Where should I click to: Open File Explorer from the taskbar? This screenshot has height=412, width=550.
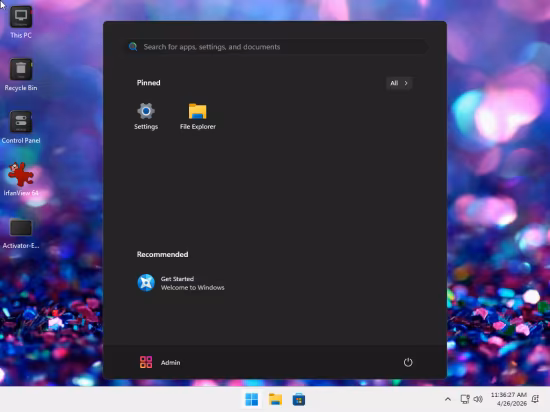tap(275, 399)
